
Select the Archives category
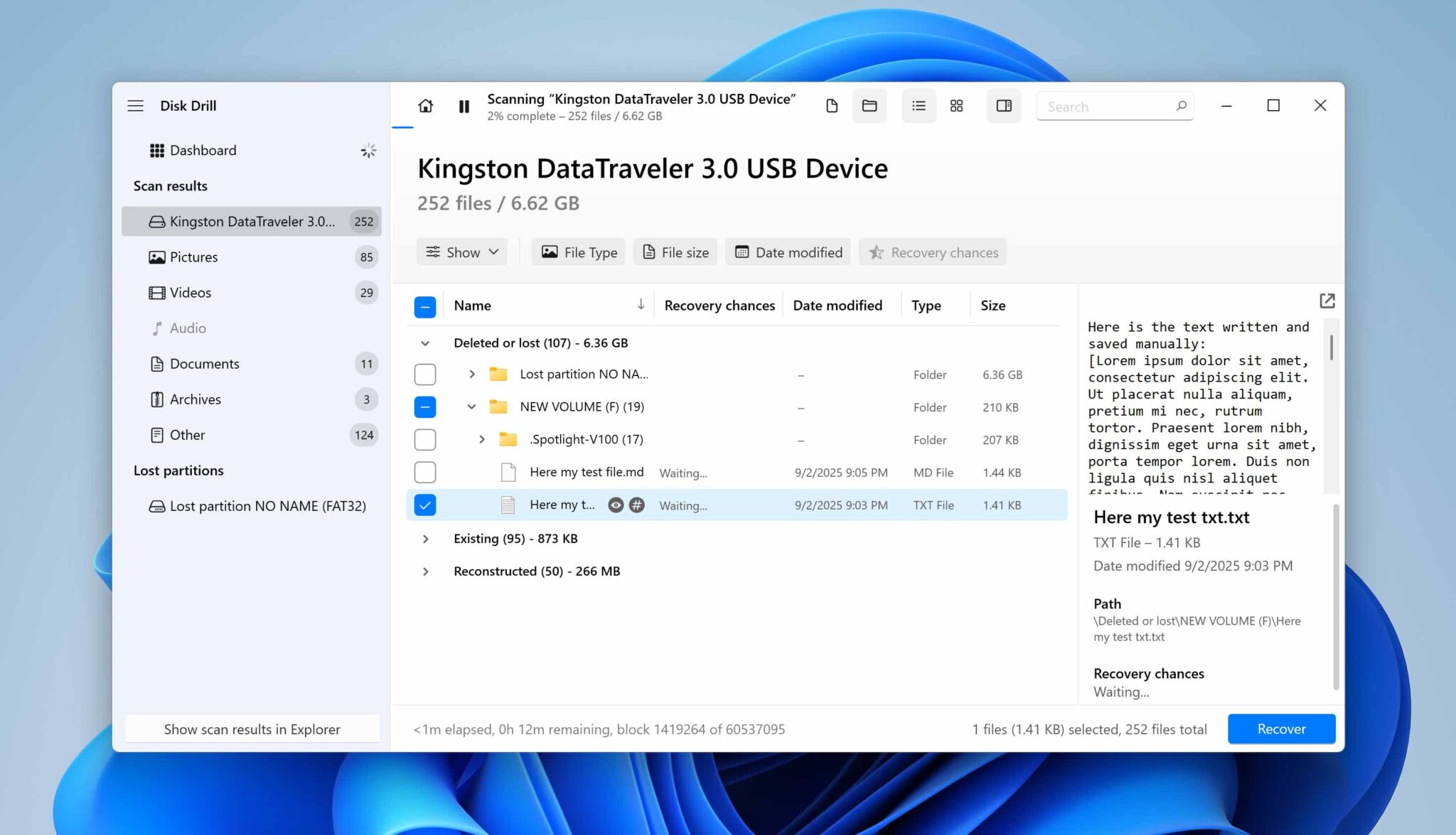click(196, 399)
